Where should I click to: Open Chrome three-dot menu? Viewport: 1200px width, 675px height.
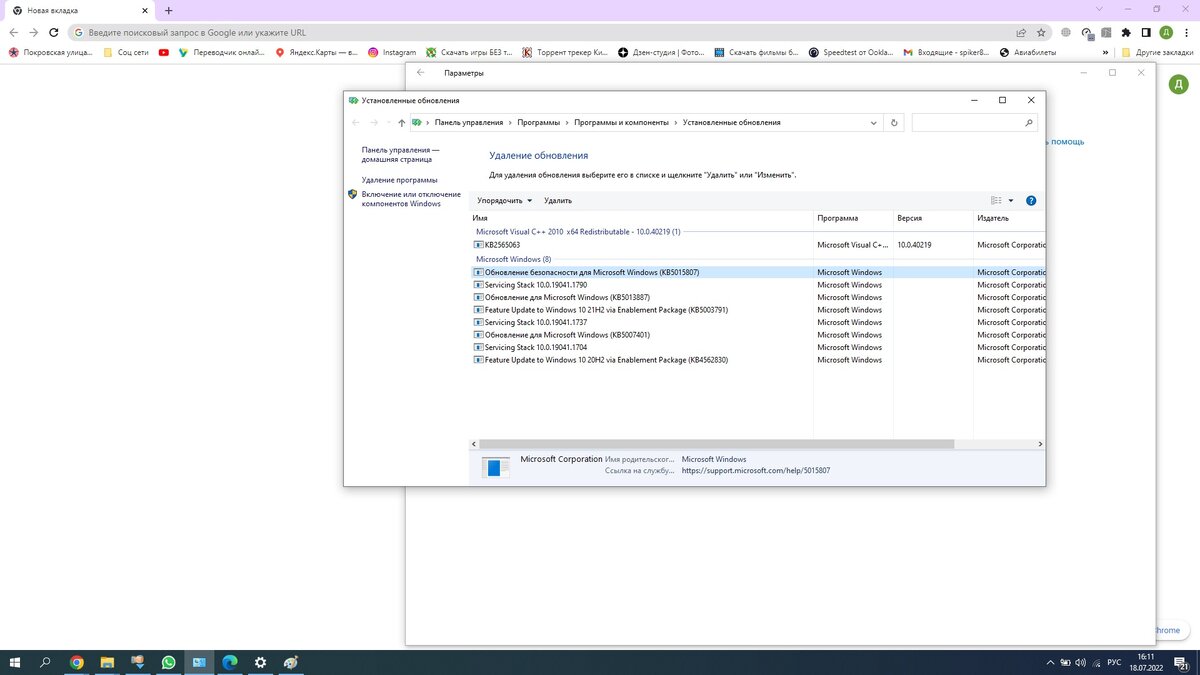(x=1186, y=32)
